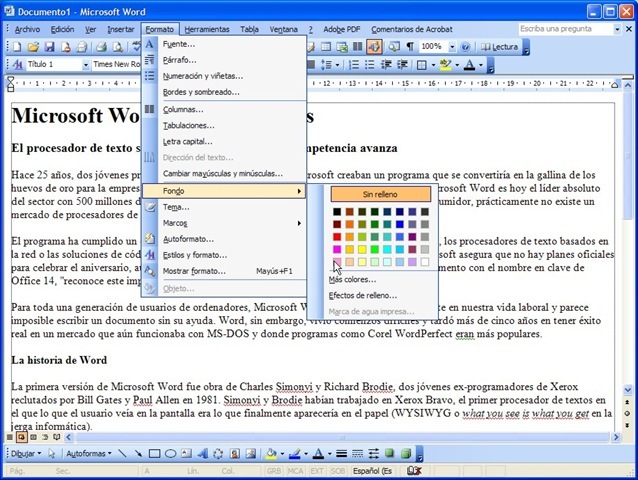Open the Highlight color dropdown arrow
Viewport: 638px width, 480px height.
[x=457, y=65]
